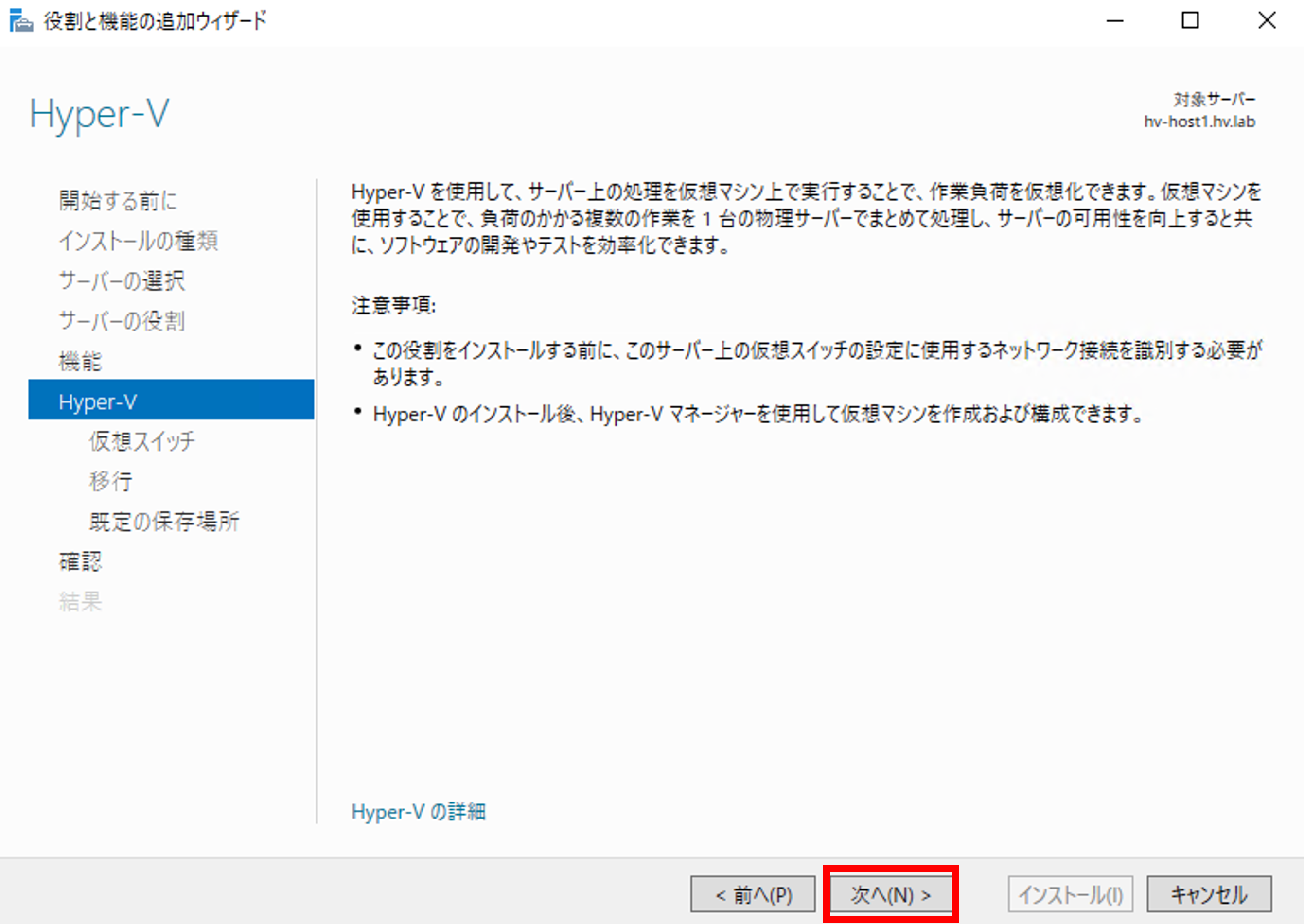The width and height of the screenshot is (1304, 924).
Task: Minimize the wizard window
Action: [1114, 21]
